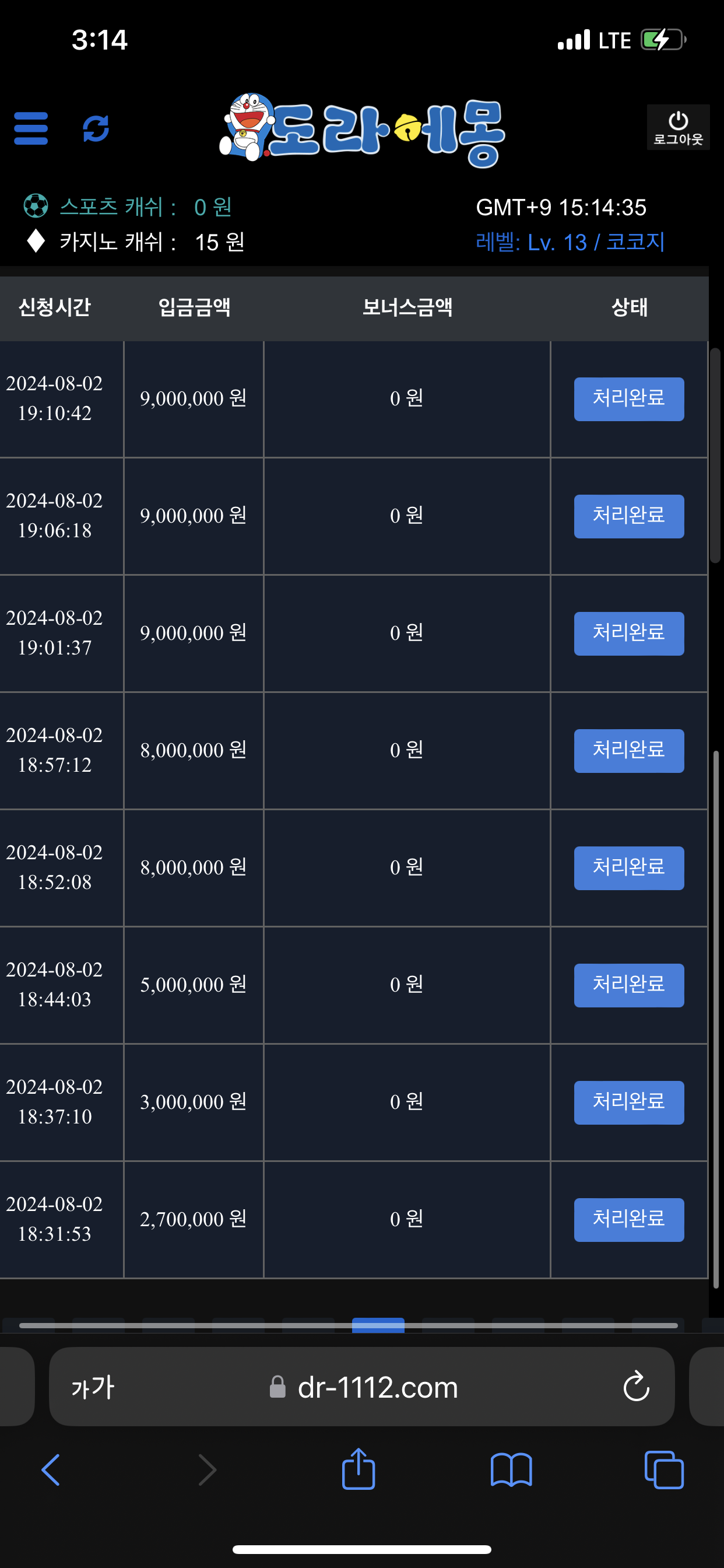This screenshot has width=724, height=1568.
Task: Open the hamburger menu
Action: 31,128
